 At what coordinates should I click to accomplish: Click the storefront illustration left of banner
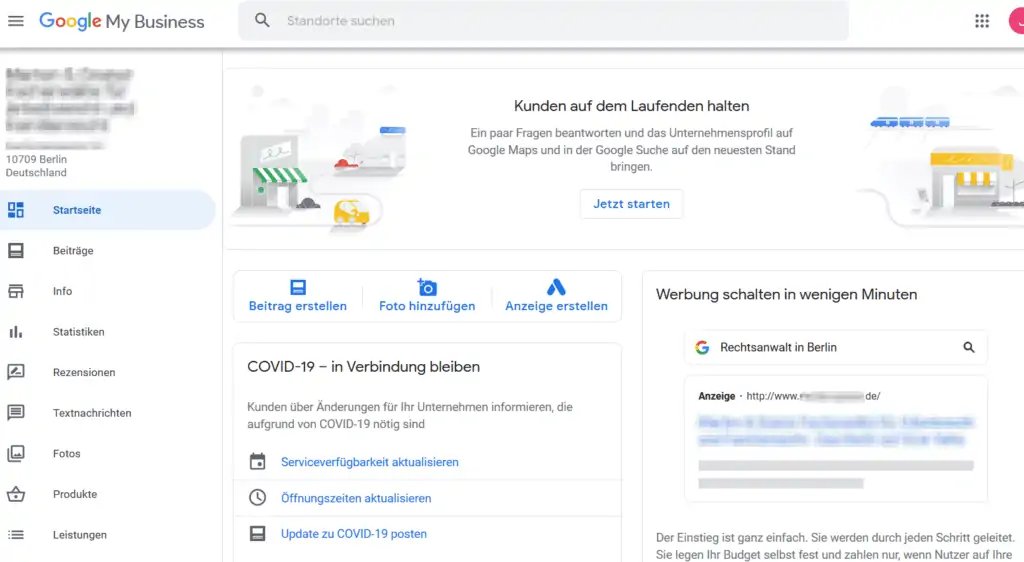pos(274,174)
